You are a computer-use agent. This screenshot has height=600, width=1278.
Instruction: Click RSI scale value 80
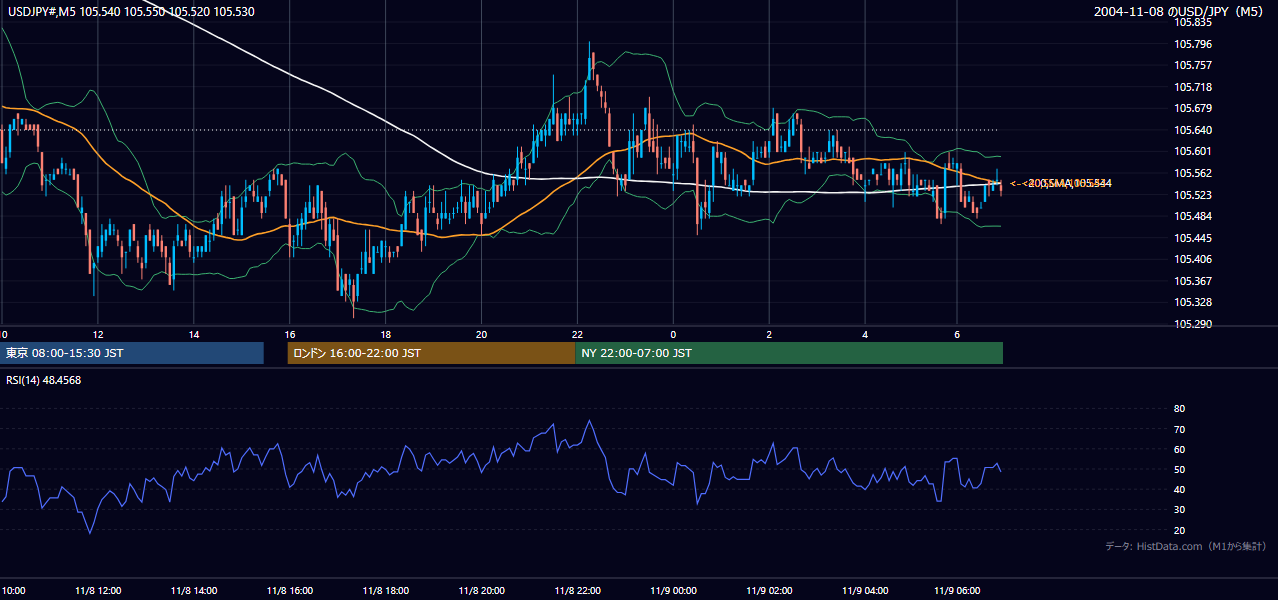1180,409
